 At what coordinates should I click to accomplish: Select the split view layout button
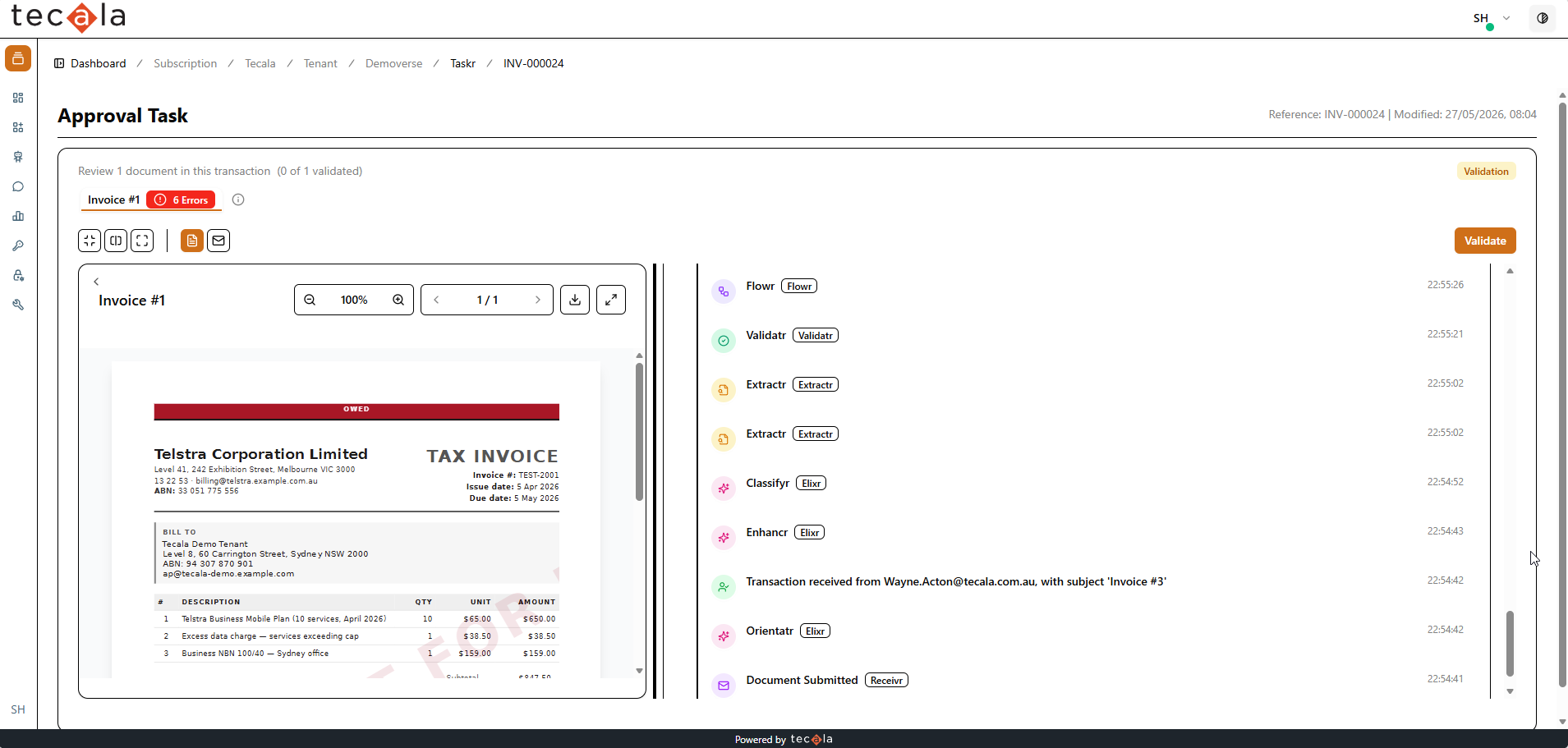coord(116,241)
